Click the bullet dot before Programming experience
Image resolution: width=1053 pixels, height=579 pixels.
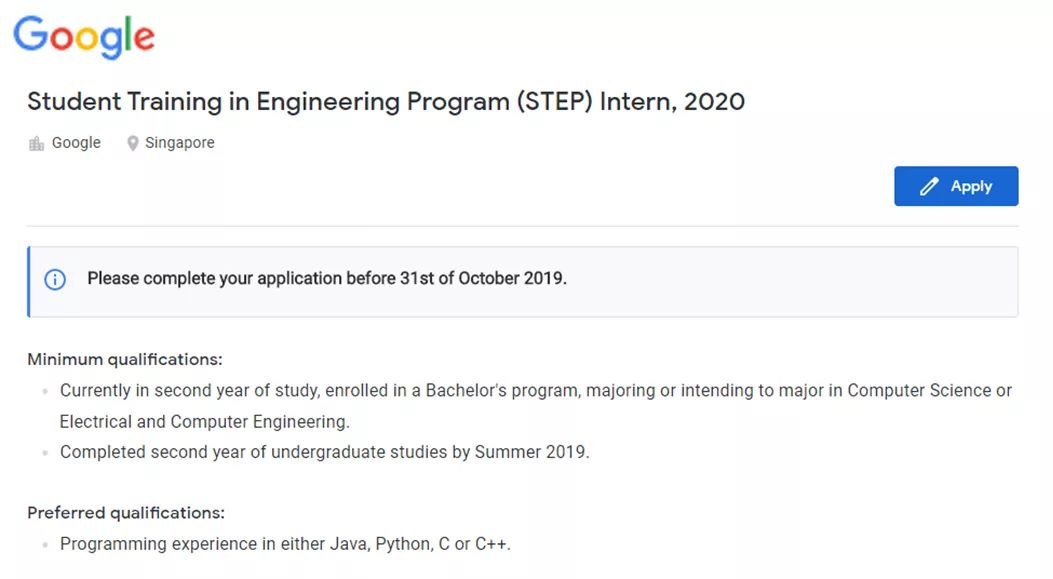click(45, 544)
